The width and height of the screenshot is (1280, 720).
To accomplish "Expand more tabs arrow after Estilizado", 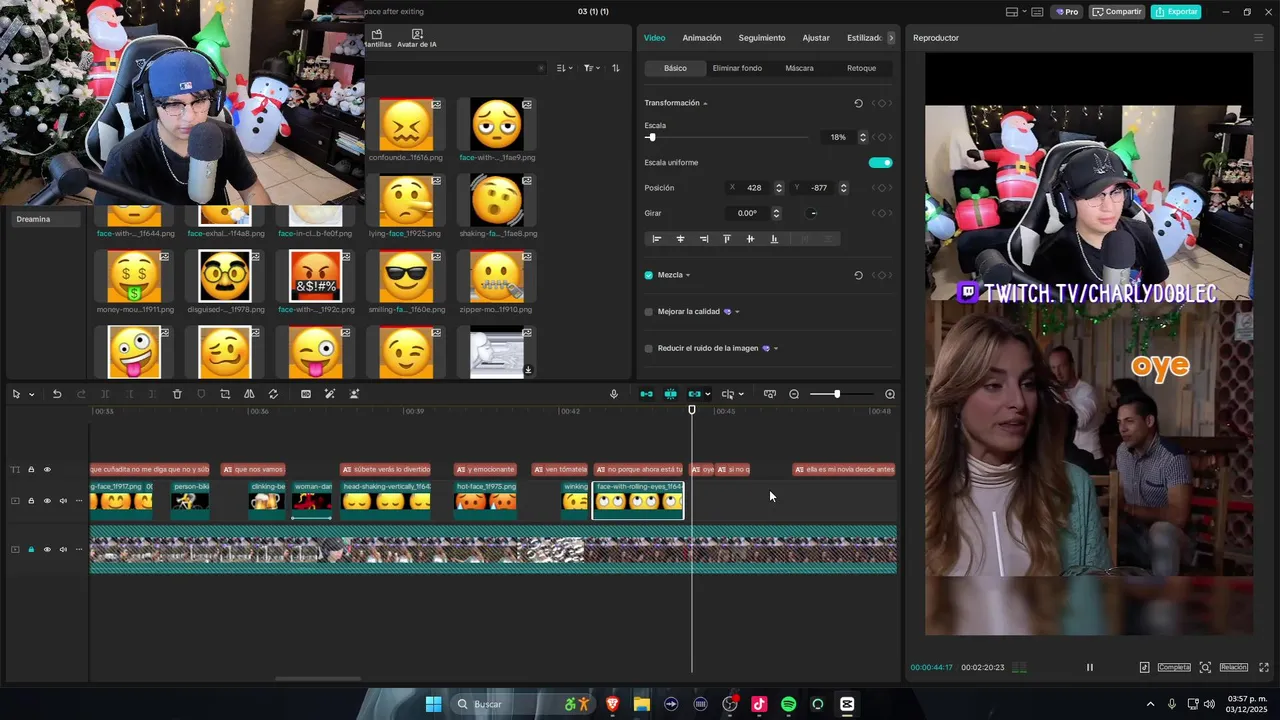I will pyautogui.click(x=891, y=38).
